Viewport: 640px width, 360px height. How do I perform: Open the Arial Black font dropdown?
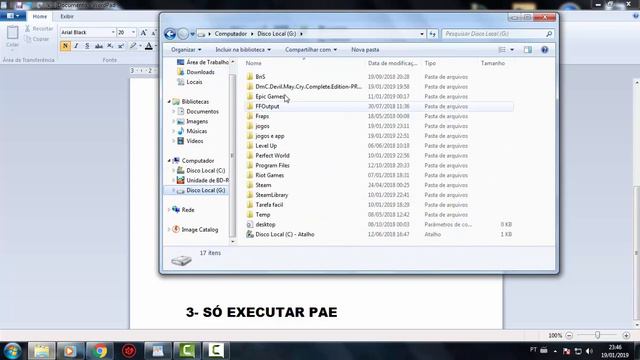tap(113, 32)
